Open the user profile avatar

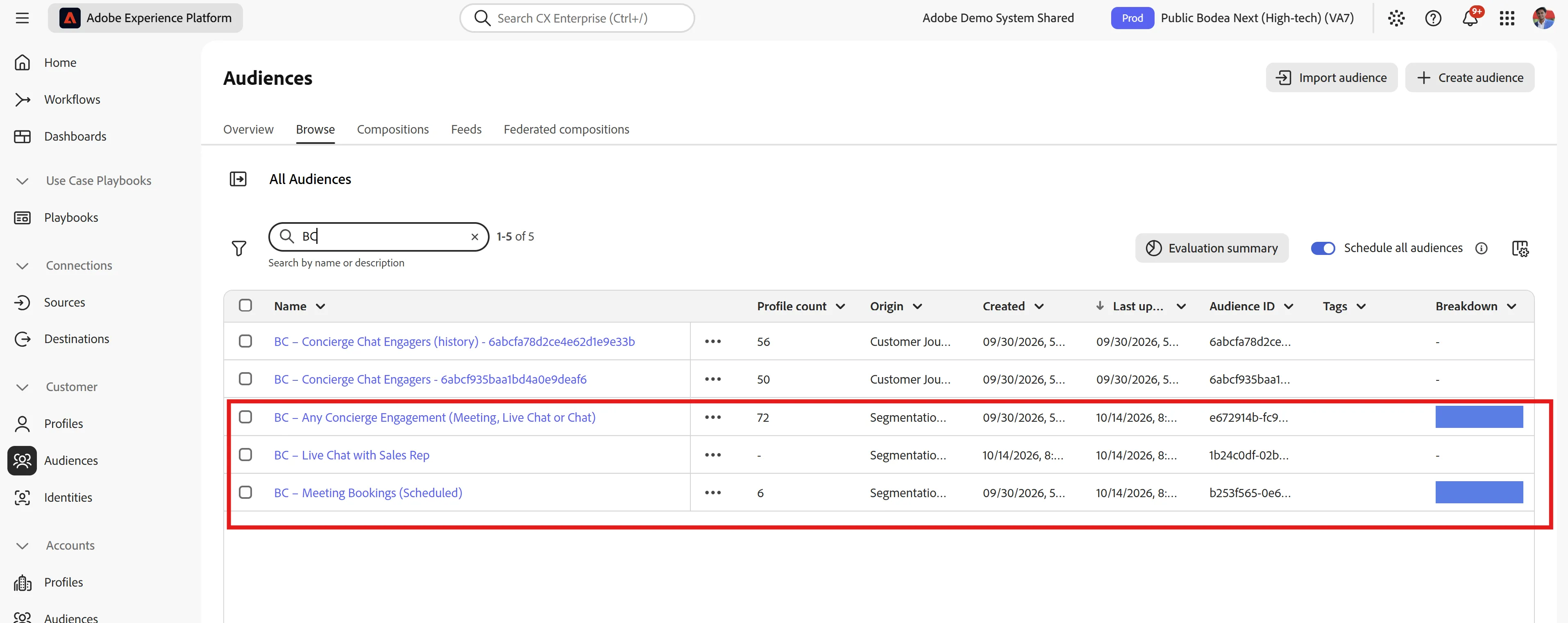coord(1543,18)
